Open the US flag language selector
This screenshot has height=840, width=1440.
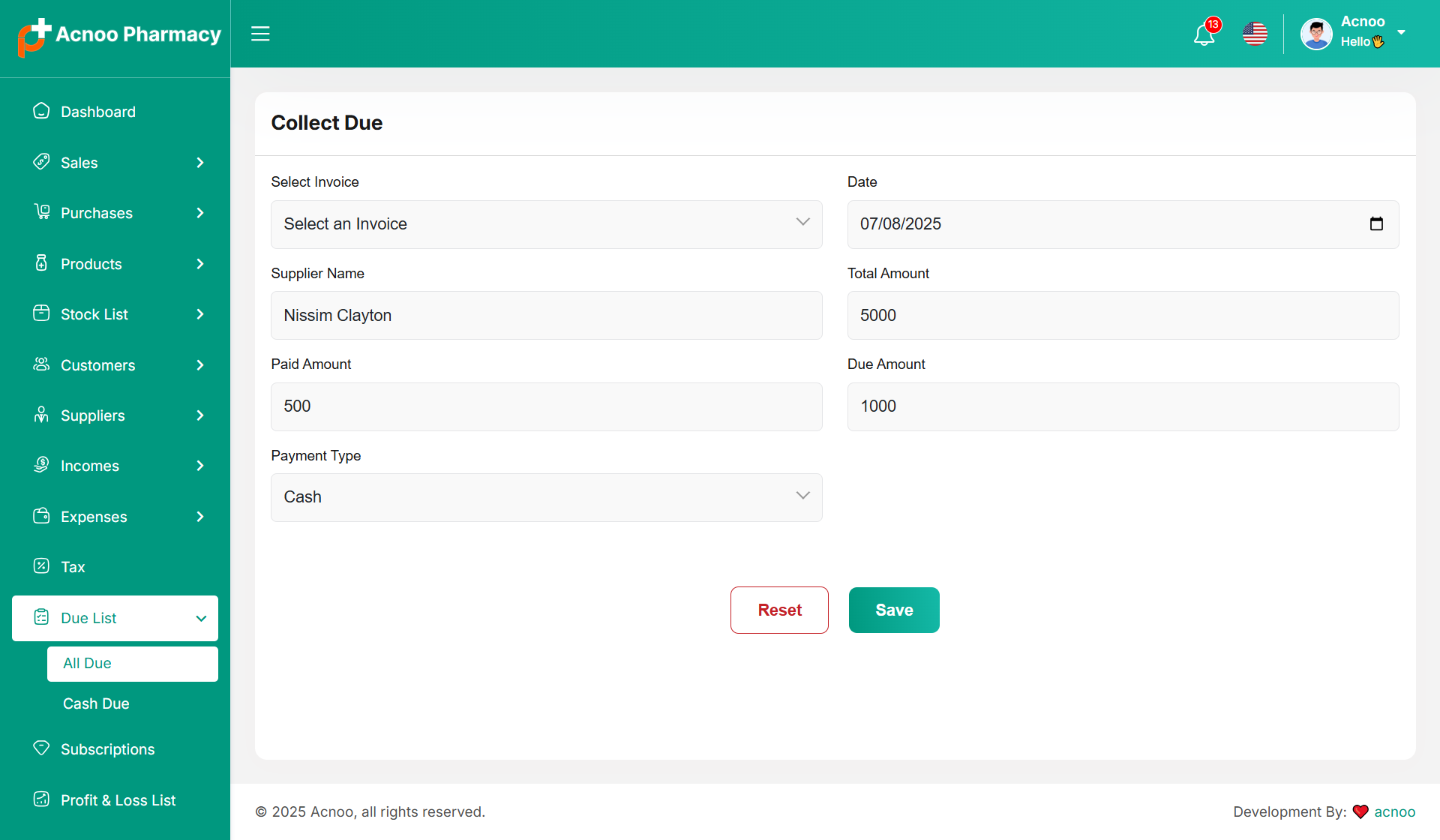pos(1255,34)
